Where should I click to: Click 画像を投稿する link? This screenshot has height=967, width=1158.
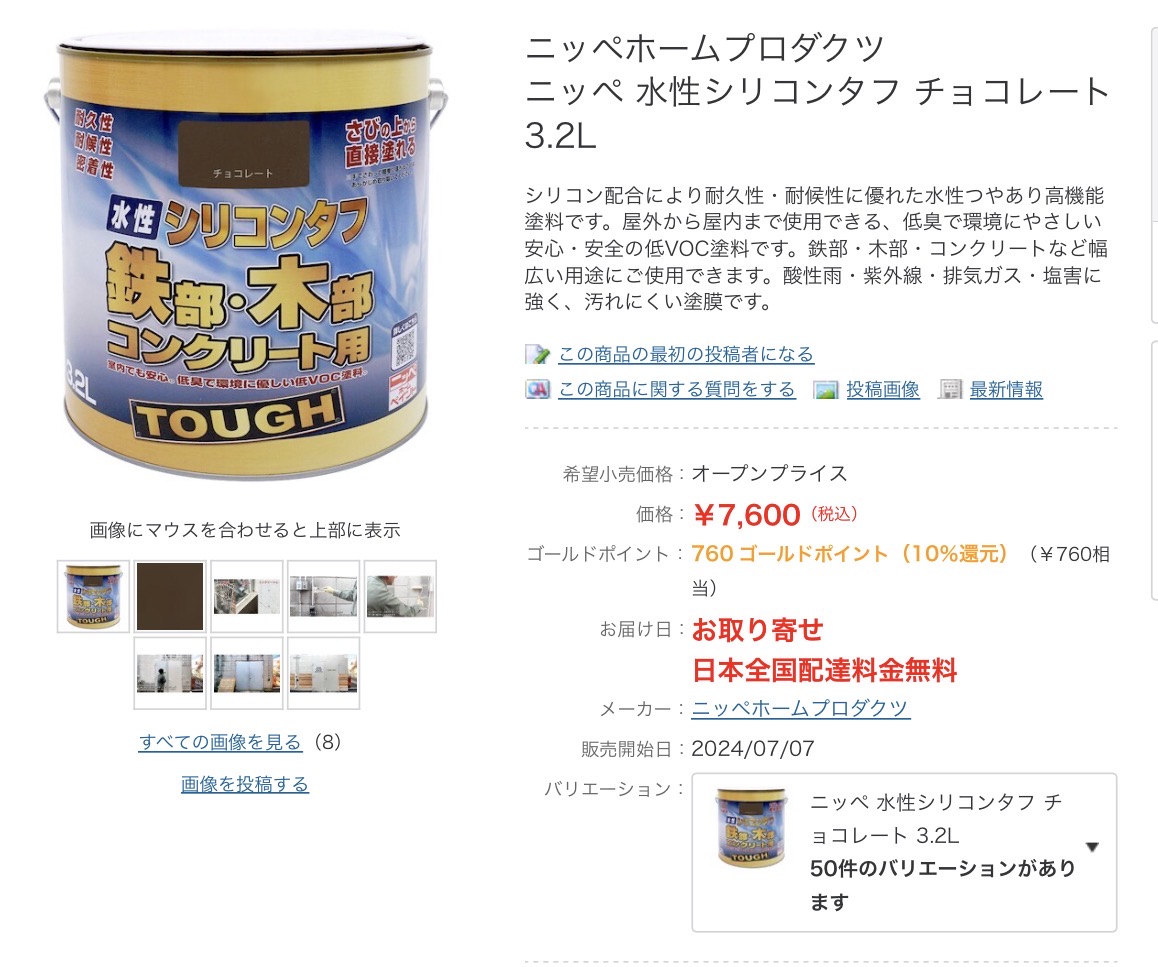tap(244, 784)
